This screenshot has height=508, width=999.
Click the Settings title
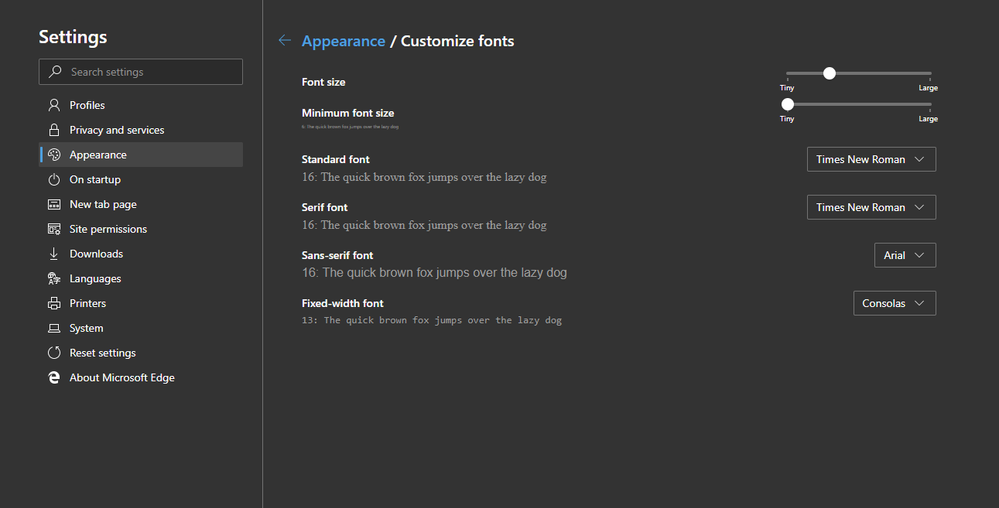[x=73, y=37]
